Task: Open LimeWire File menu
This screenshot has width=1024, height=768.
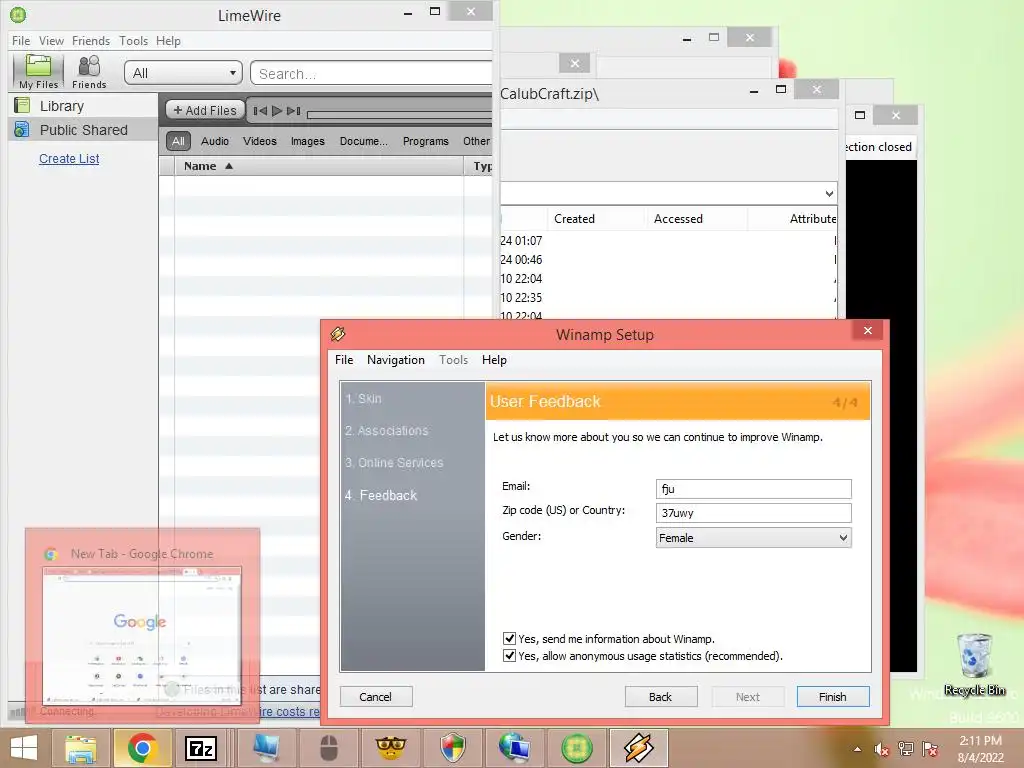Action: (21, 40)
